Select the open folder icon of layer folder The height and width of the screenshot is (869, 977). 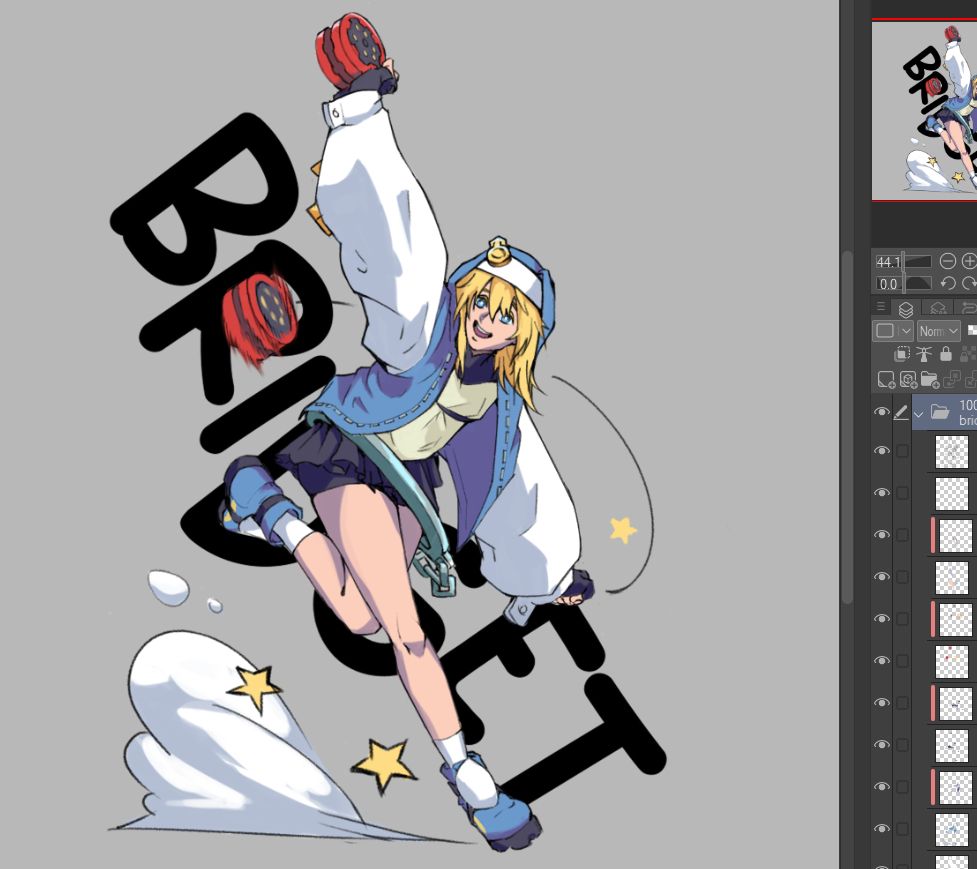[940, 412]
